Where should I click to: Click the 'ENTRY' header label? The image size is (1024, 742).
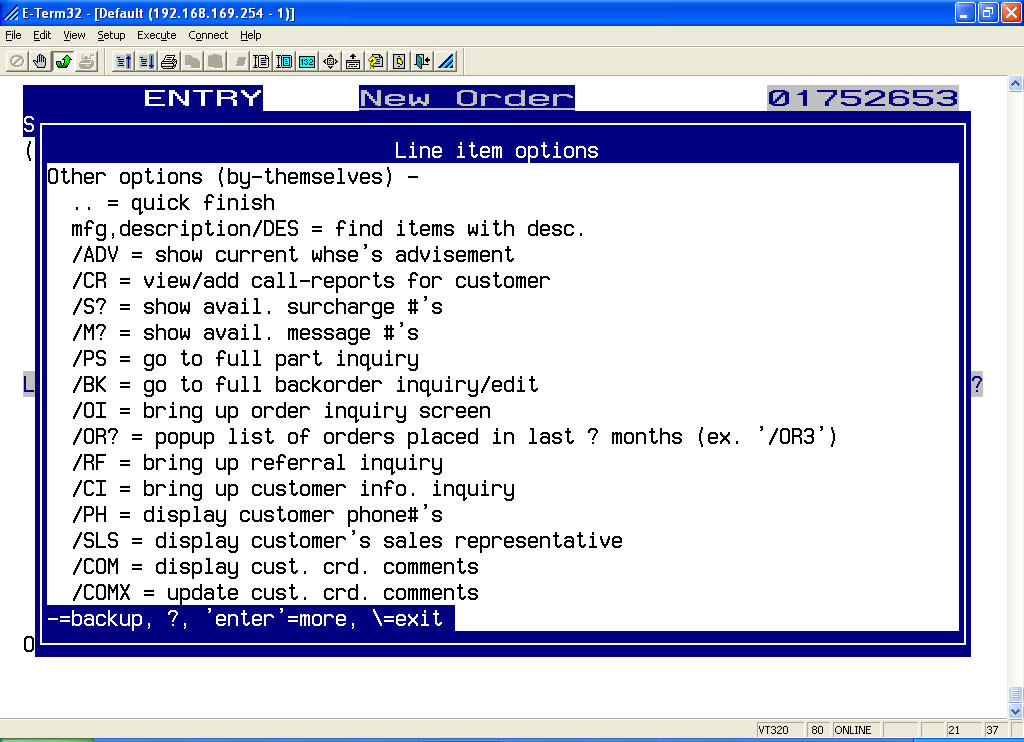click(x=203, y=98)
